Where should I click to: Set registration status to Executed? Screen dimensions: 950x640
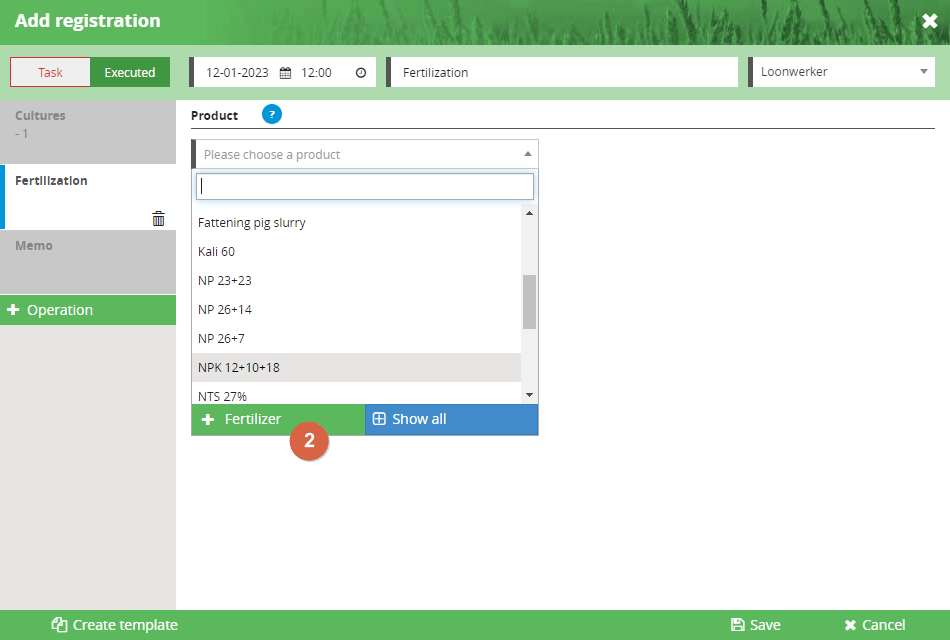tap(130, 72)
